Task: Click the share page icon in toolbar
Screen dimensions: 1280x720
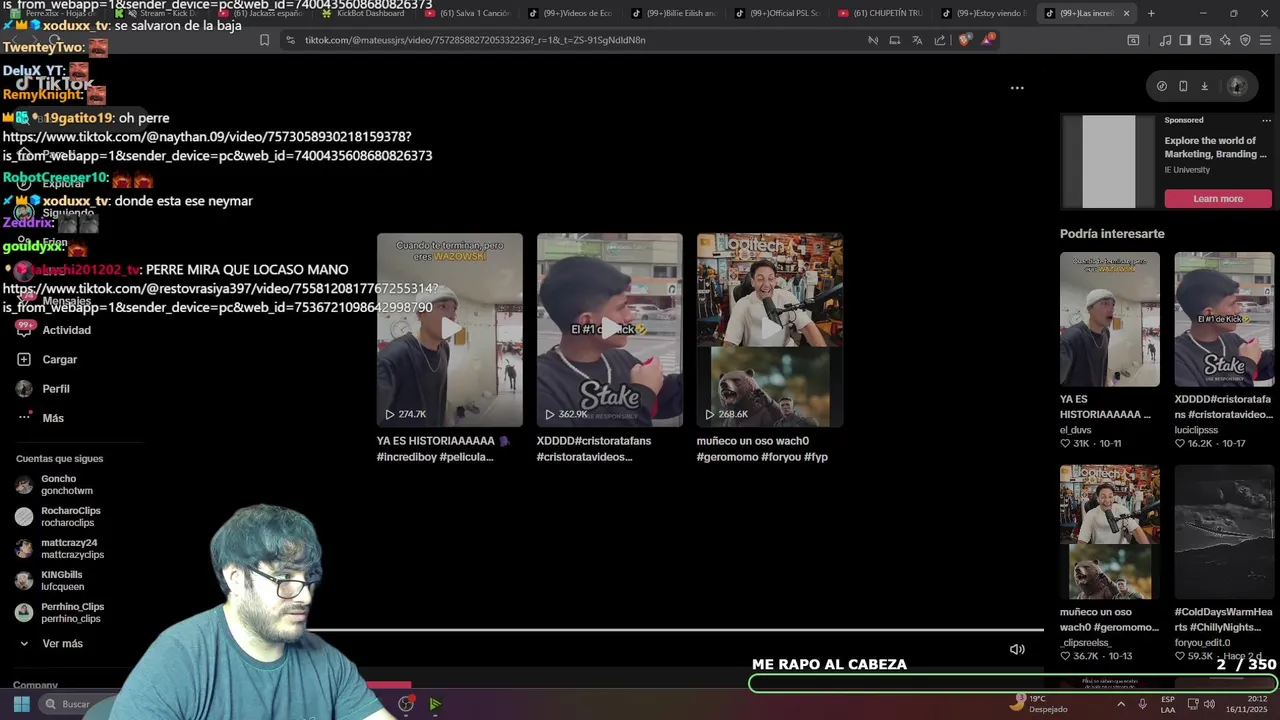Action: [940, 40]
